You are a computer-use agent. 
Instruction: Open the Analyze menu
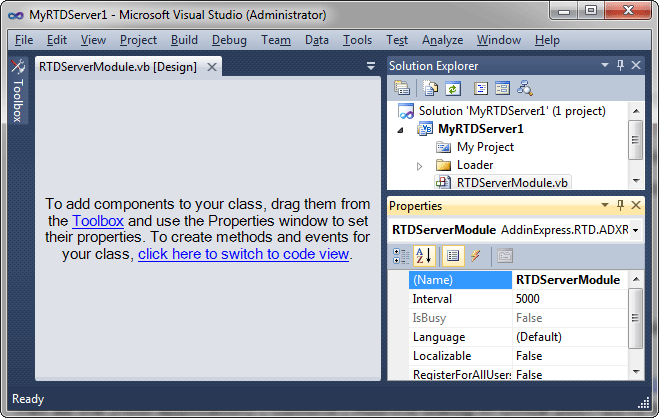click(x=443, y=40)
